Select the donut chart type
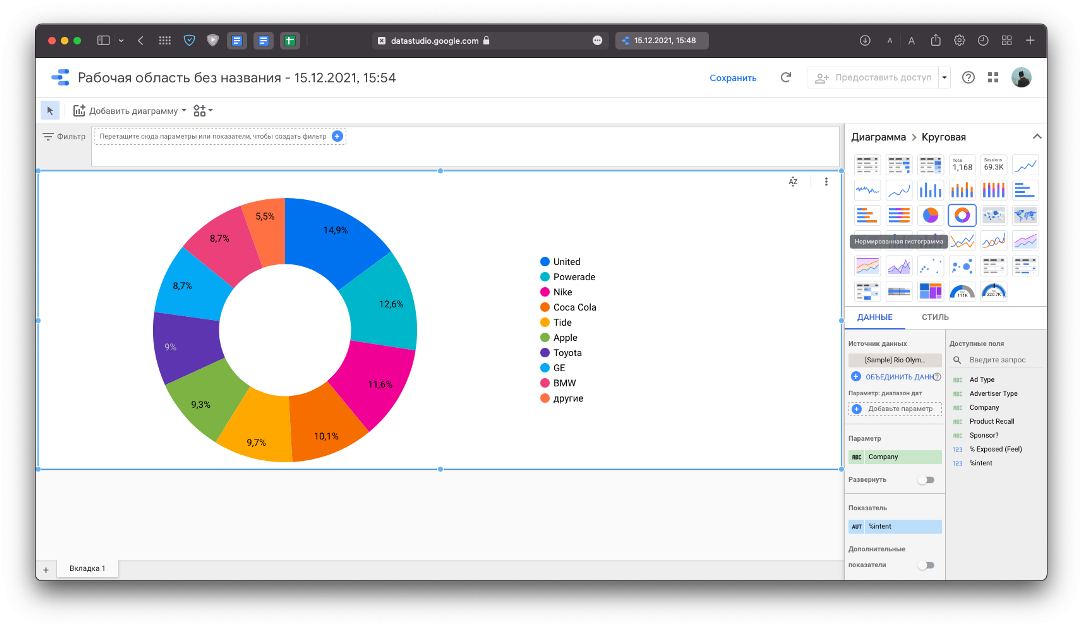This screenshot has height=627, width=1082. point(962,215)
